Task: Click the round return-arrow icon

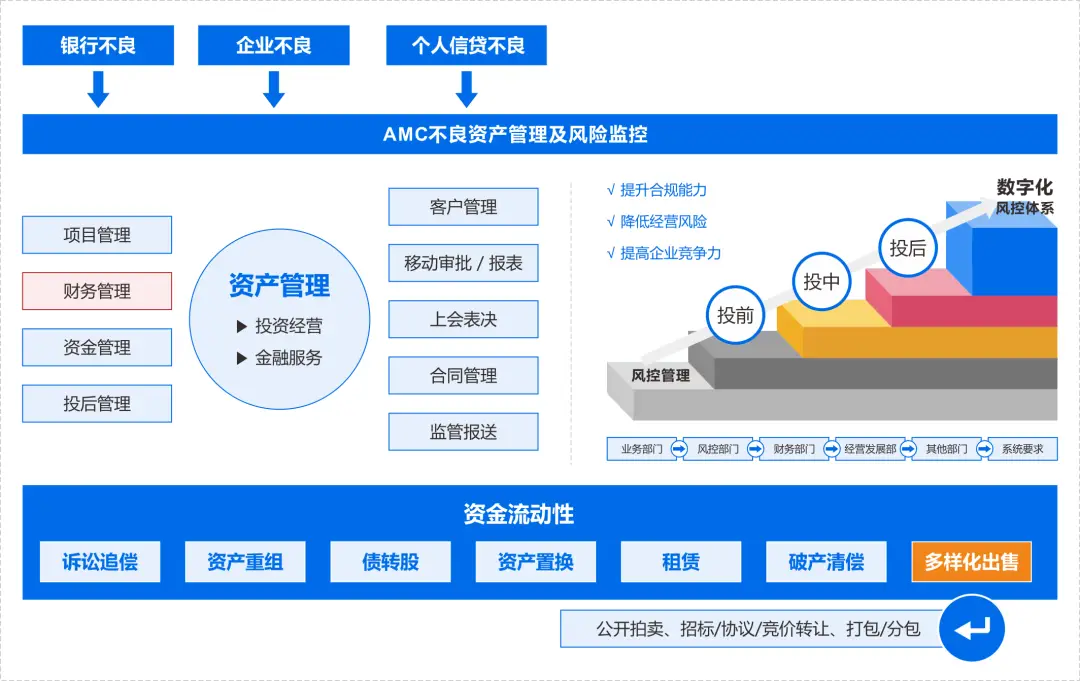Action: click(972, 629)
